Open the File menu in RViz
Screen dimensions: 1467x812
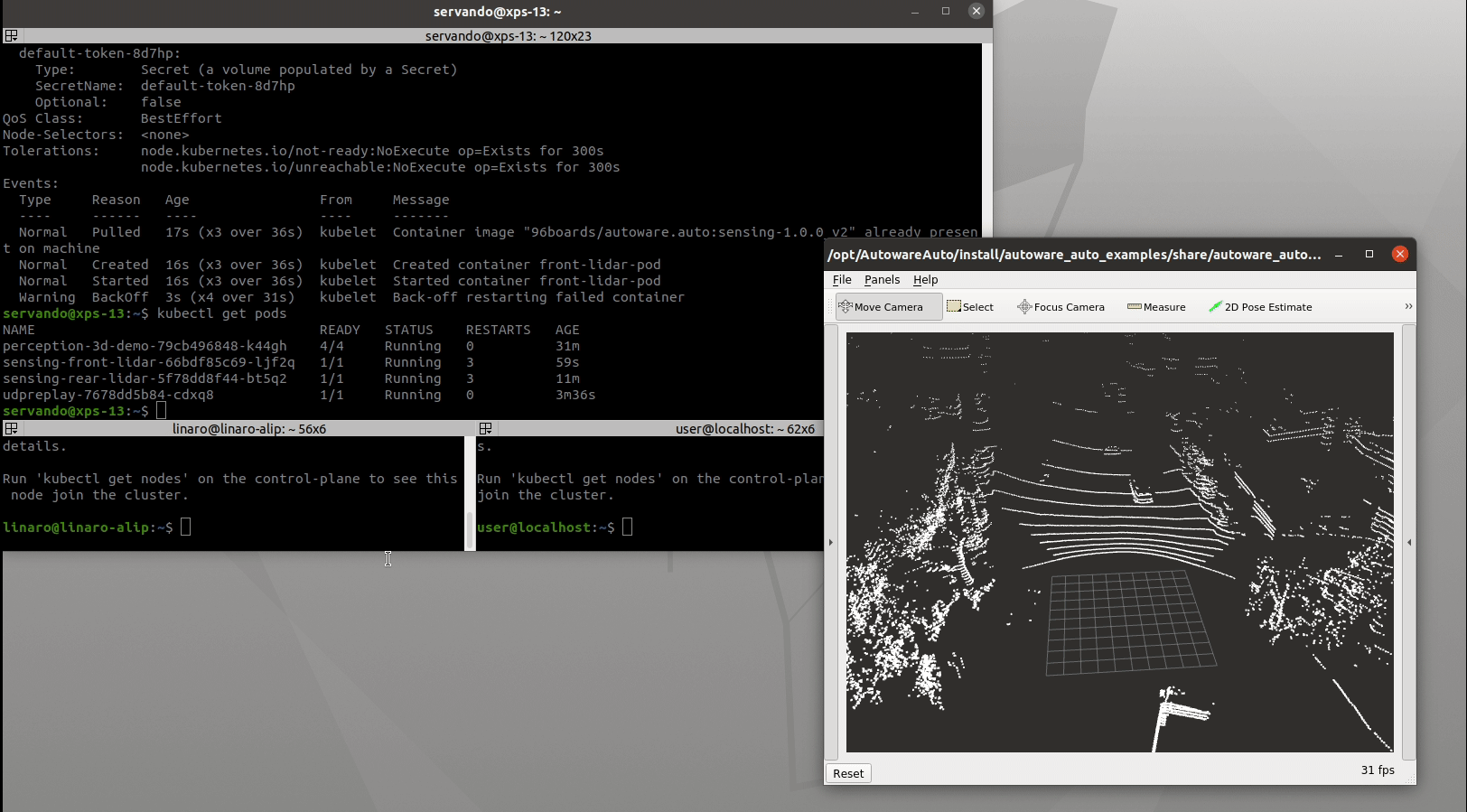(842, 280)
